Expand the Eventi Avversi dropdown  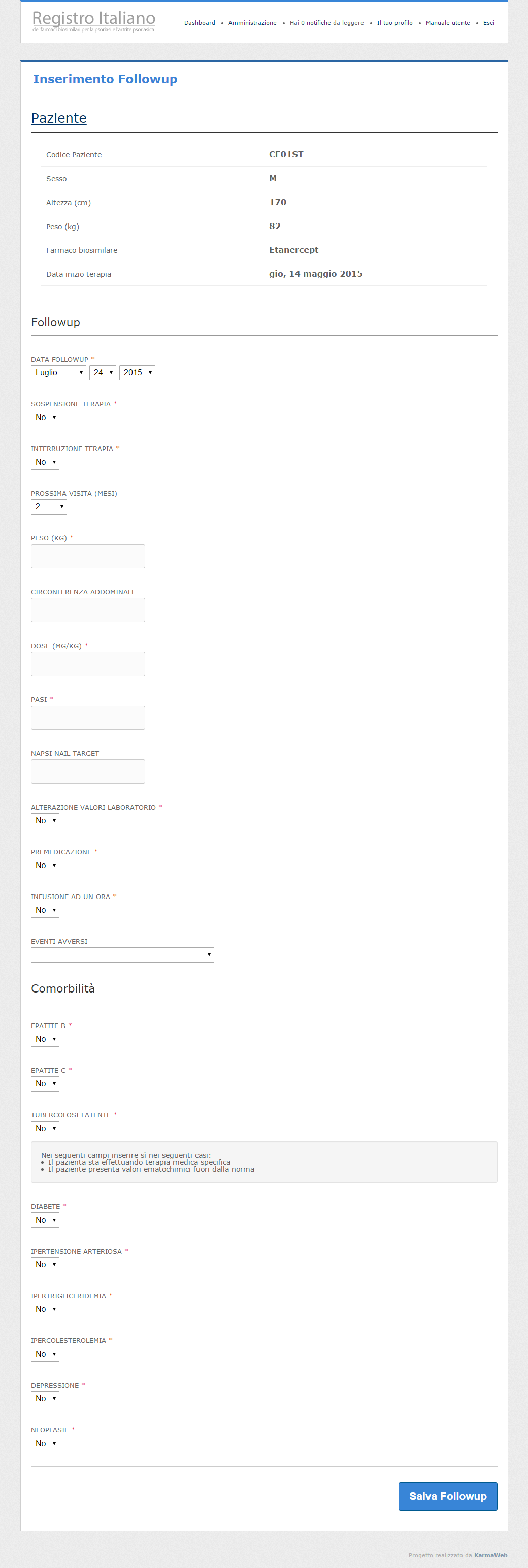click(x=122, y=955)
